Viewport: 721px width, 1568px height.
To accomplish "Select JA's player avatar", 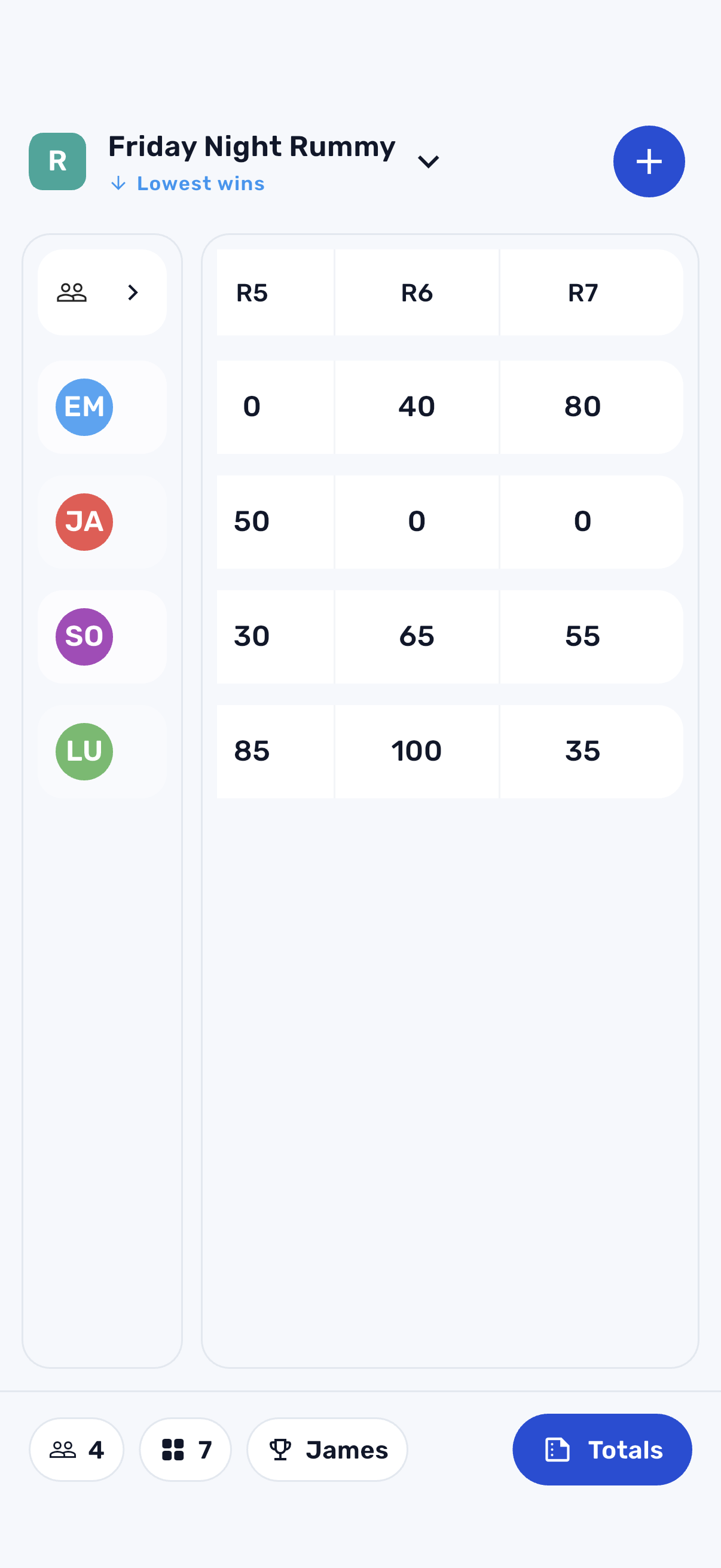I will coord(84,521).
